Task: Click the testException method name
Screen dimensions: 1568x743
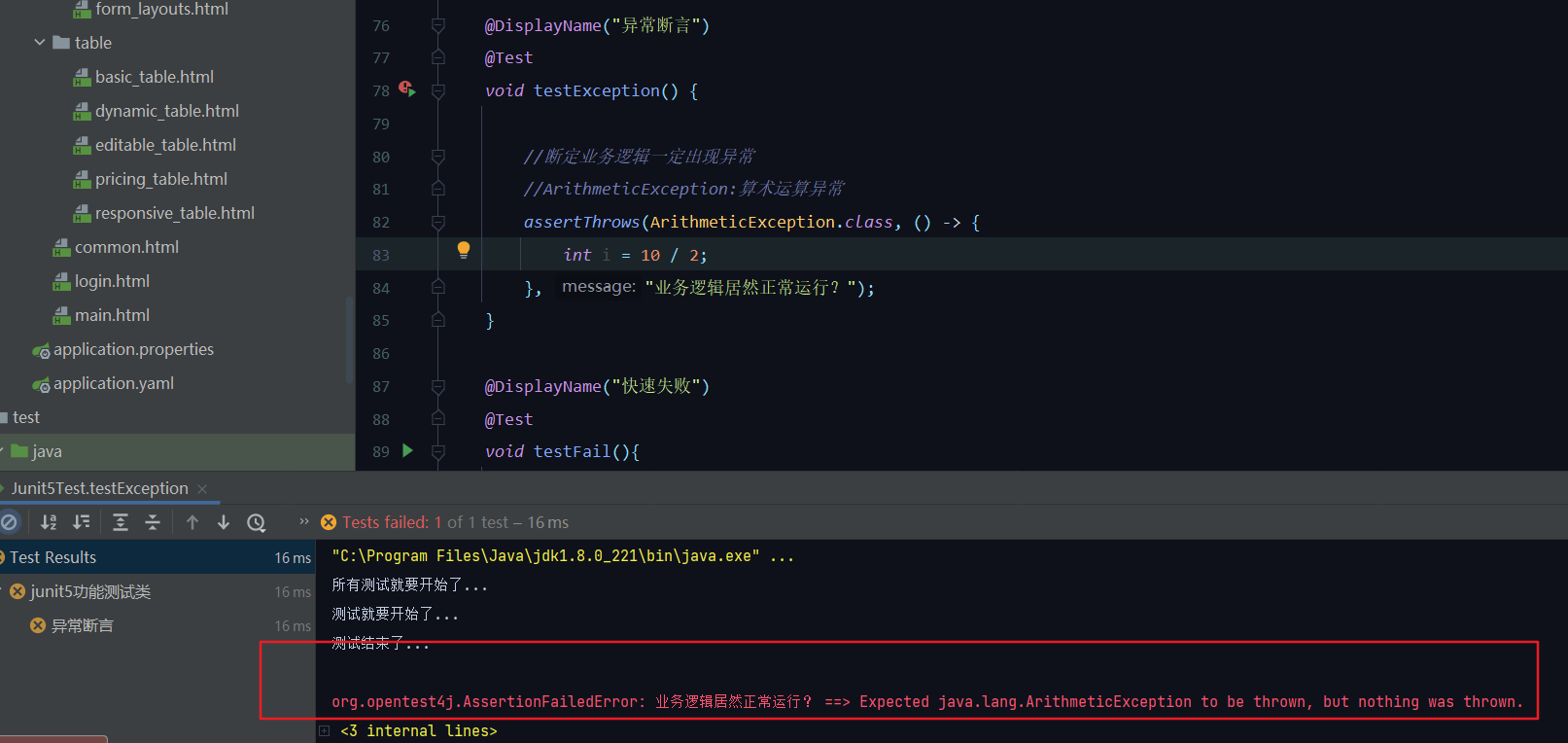Action: pos(596,90)
